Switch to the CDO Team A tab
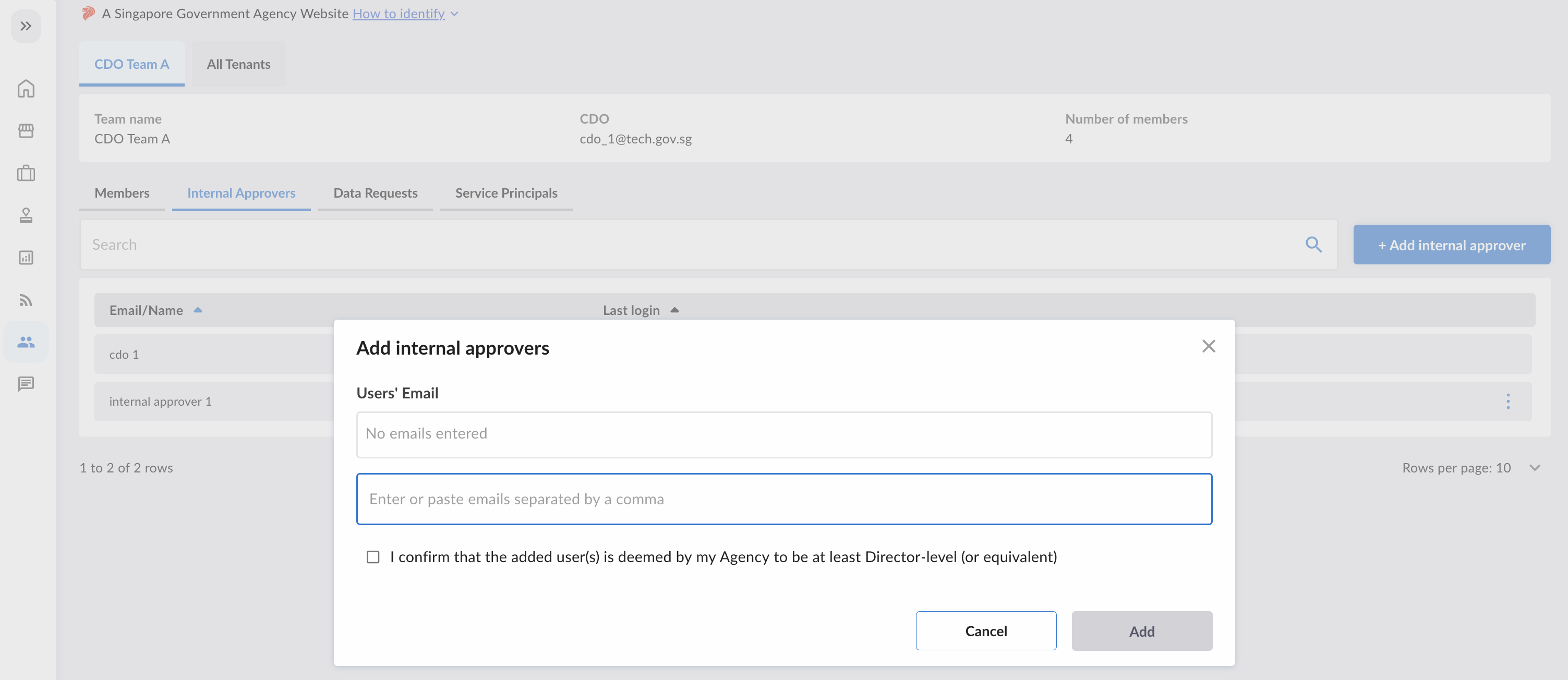The width and height of the screenshot is (1568, 680). [x=131, y=64]
